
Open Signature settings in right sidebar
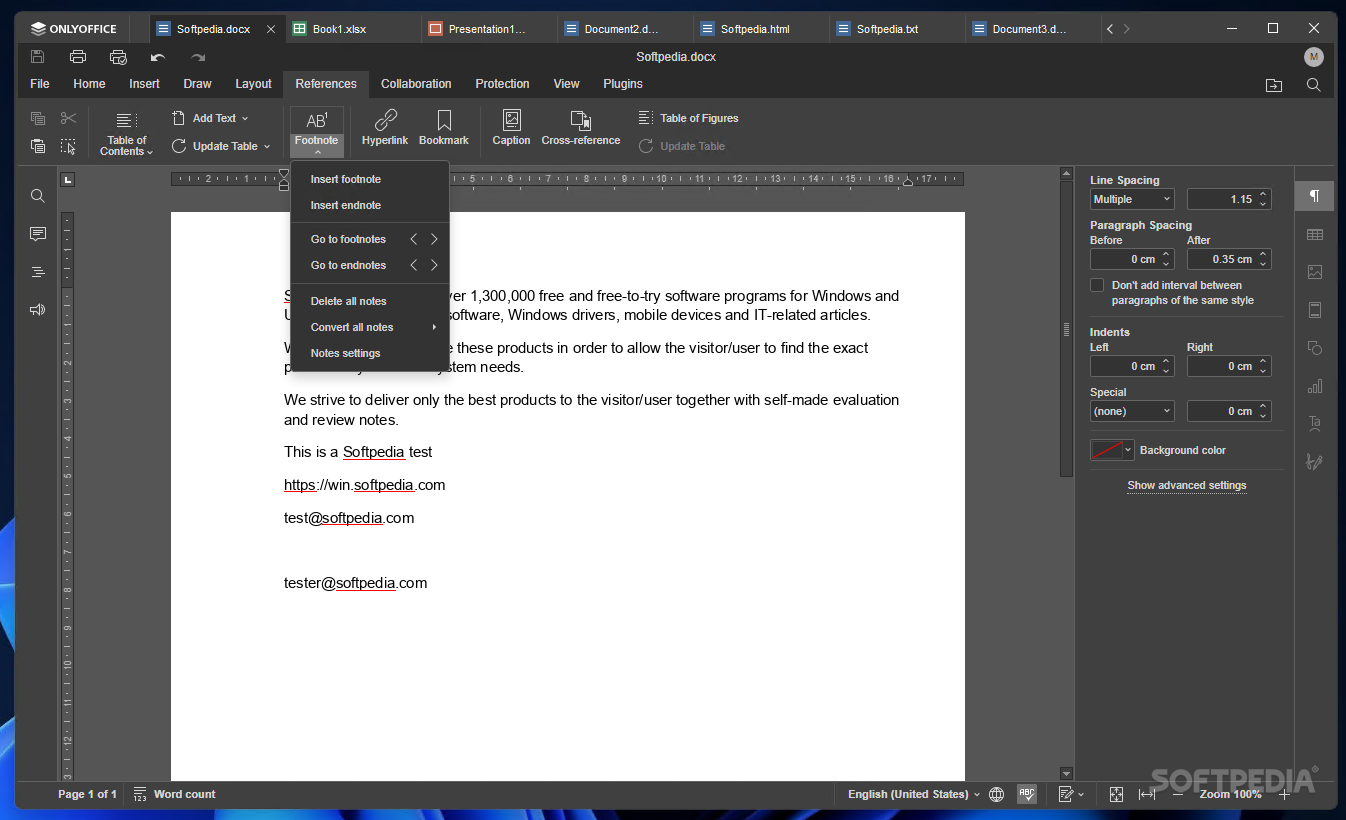click(1315, 462)
